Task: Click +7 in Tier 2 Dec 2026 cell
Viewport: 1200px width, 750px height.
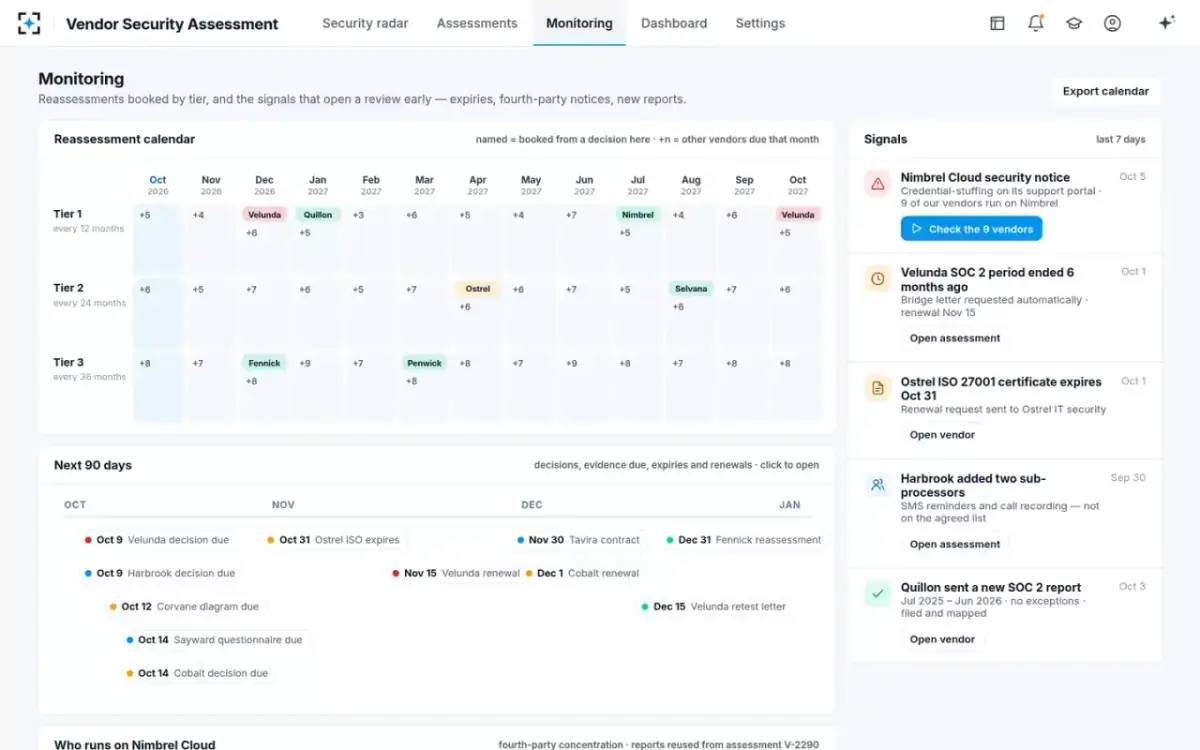Action: coord(251,289)
